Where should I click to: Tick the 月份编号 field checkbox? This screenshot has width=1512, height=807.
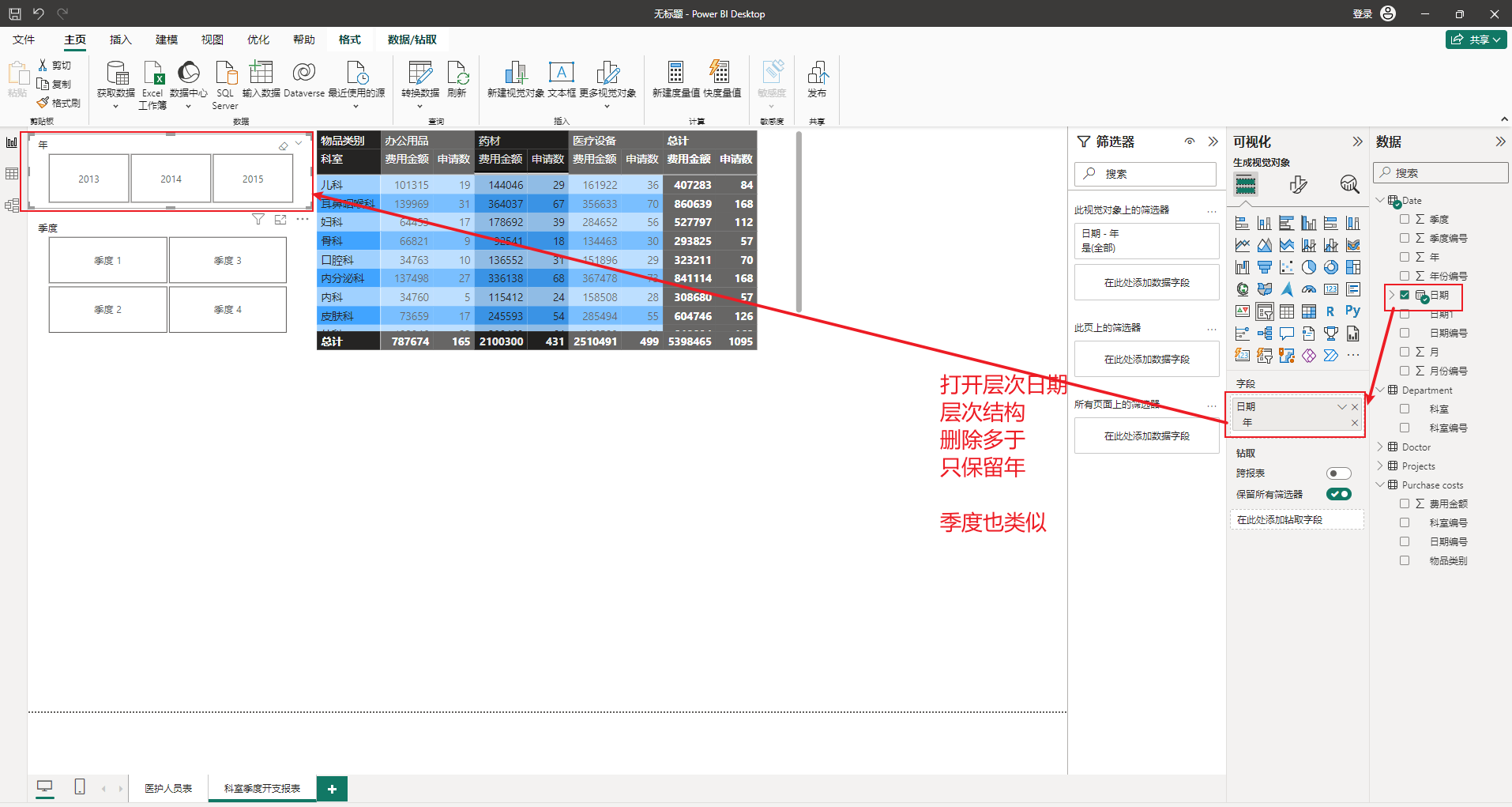(x=1405, y=371)
